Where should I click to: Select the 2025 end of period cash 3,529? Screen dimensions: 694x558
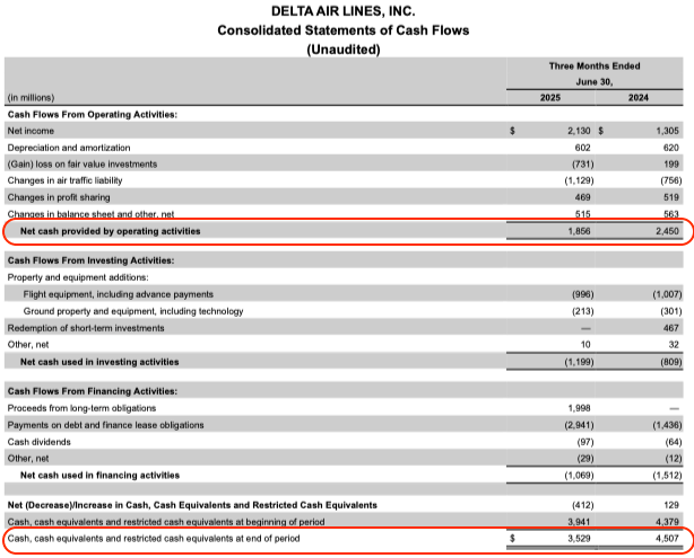point(580,540)
